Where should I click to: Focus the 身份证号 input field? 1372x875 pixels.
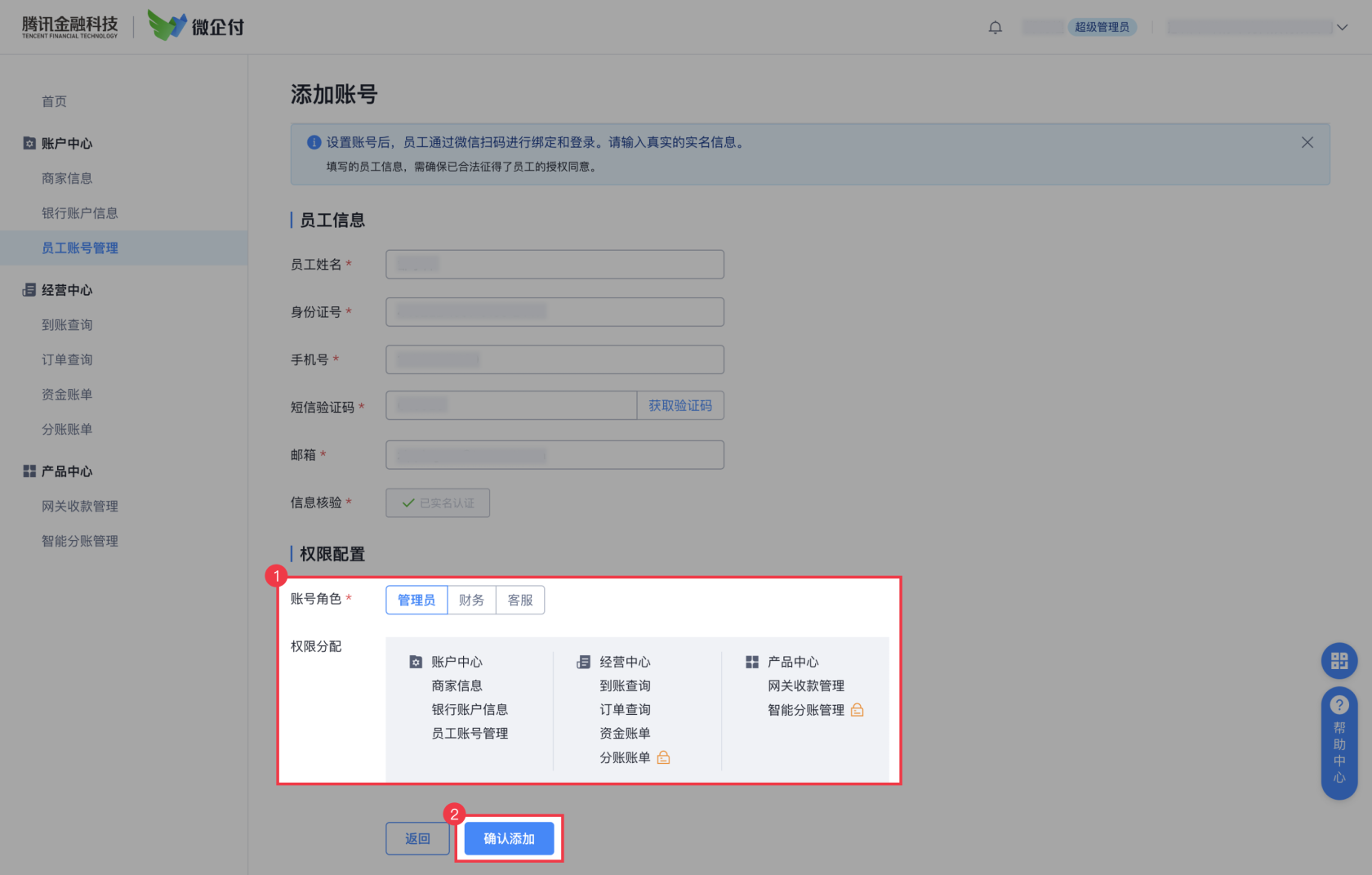point(555,312)
